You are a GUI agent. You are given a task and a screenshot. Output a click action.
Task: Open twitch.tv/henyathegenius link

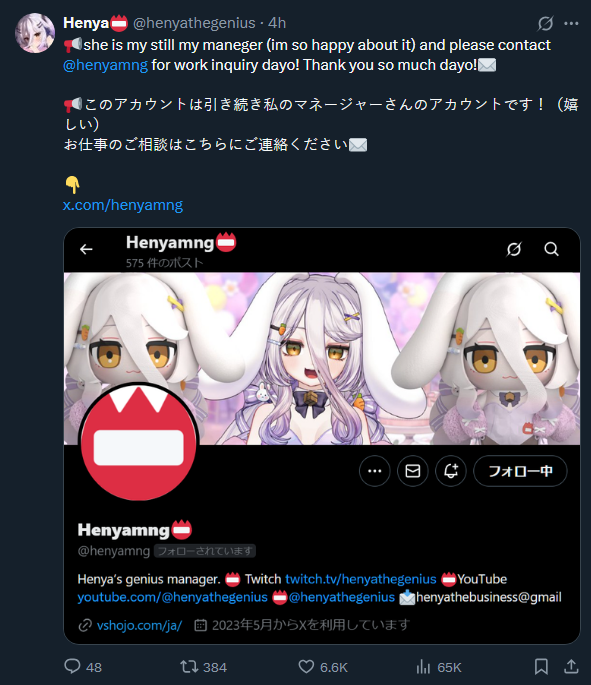(360, 579)
